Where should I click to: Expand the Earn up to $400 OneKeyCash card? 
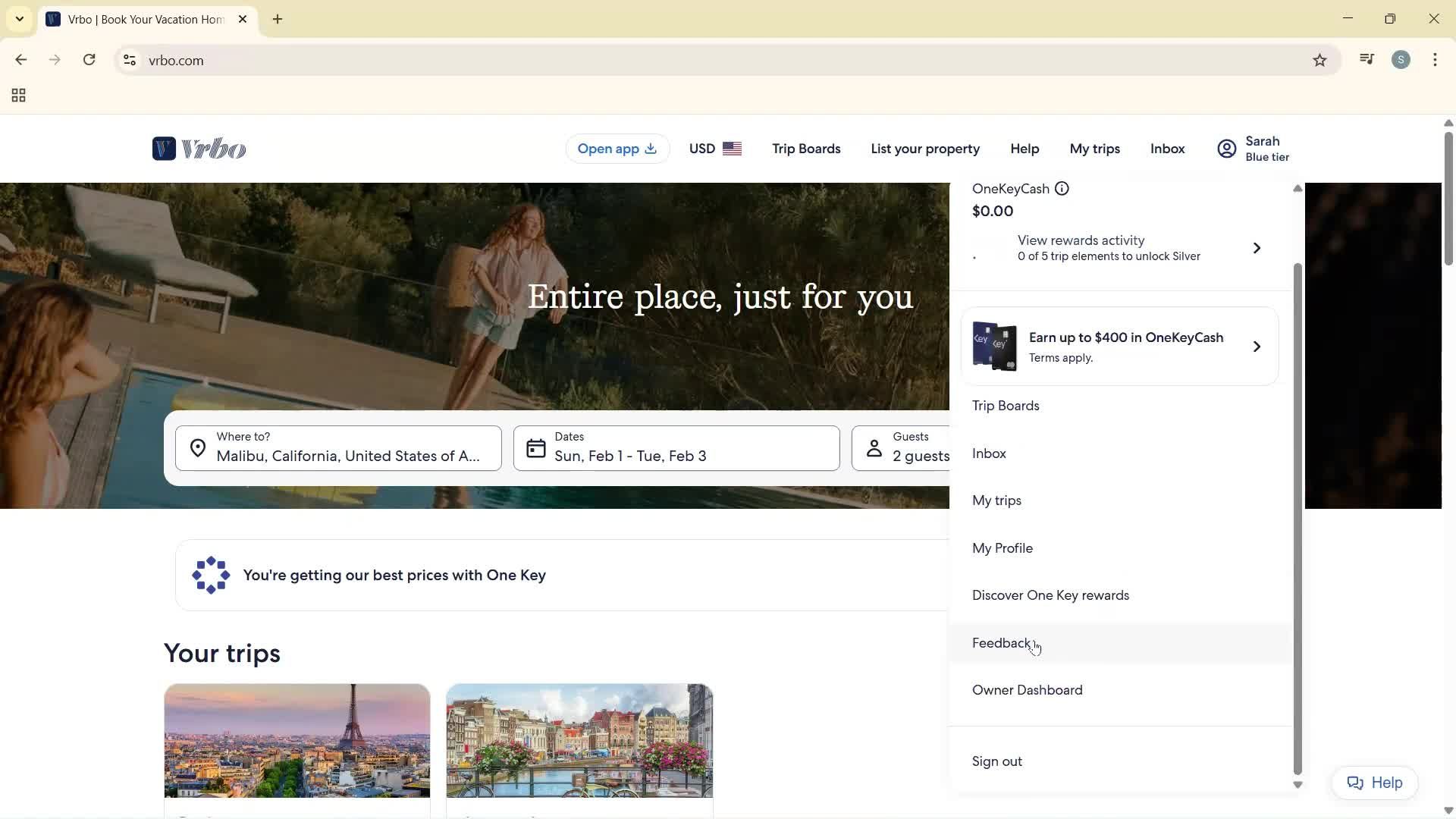pos(1257,346)
